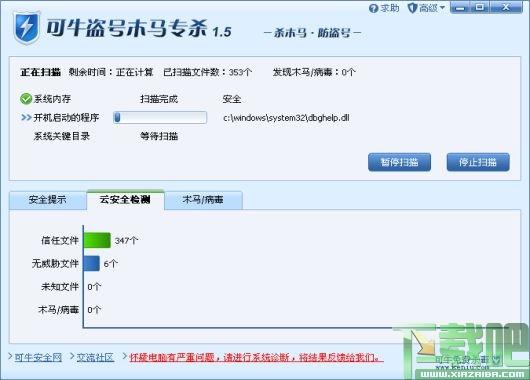This screenshot has height=380, width=530.
Task: Click the 6个 count label
Action: 111,264
